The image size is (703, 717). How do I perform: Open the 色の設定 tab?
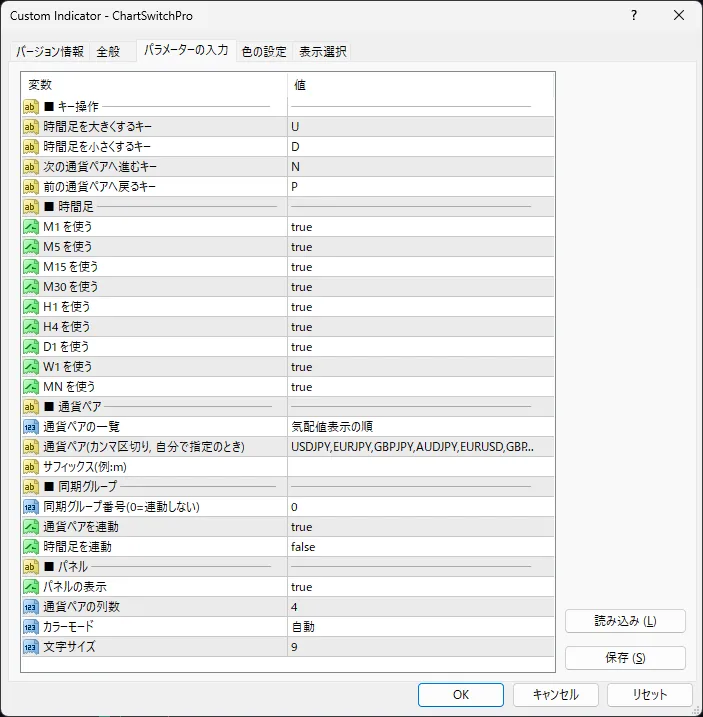tap(264, 51)
